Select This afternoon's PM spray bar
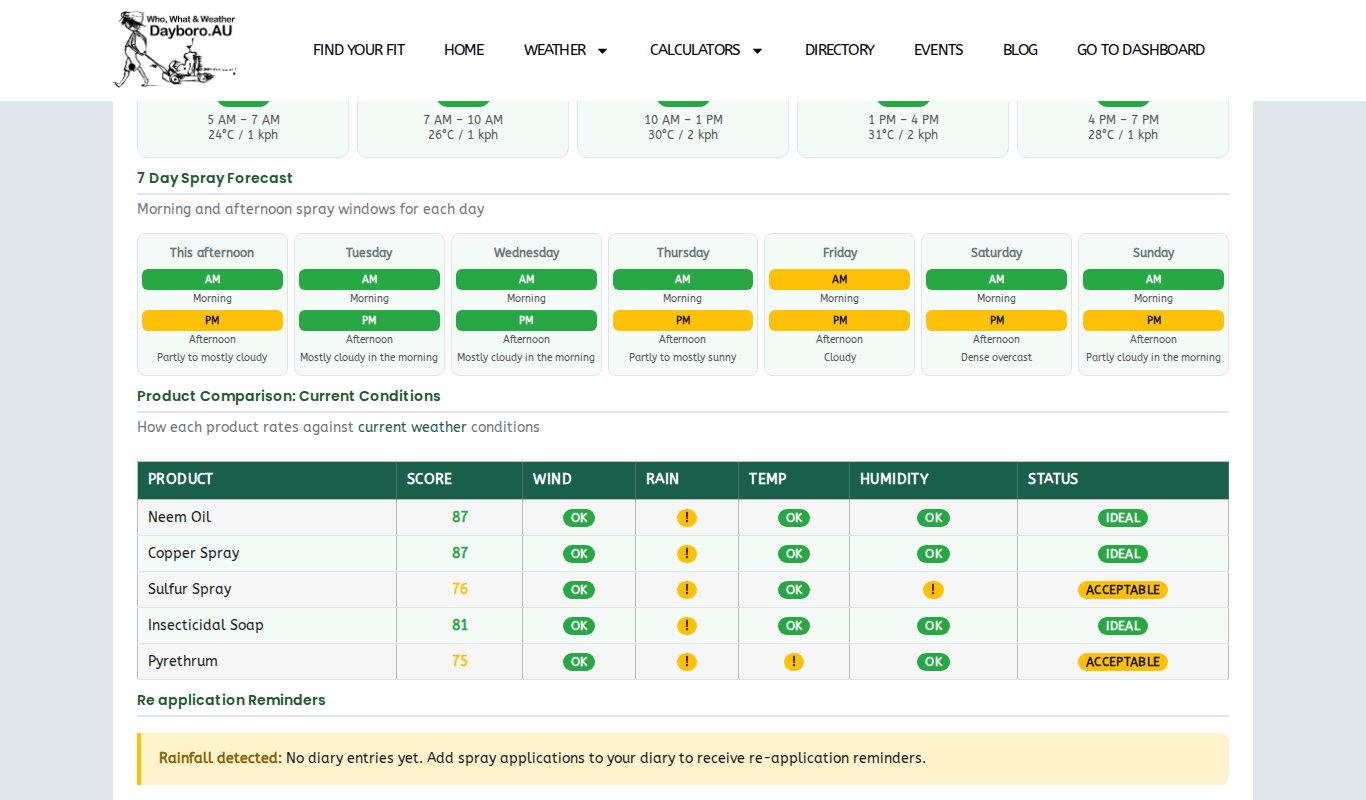This screenshot has width=1366, height=800. (x=212, y=321)
